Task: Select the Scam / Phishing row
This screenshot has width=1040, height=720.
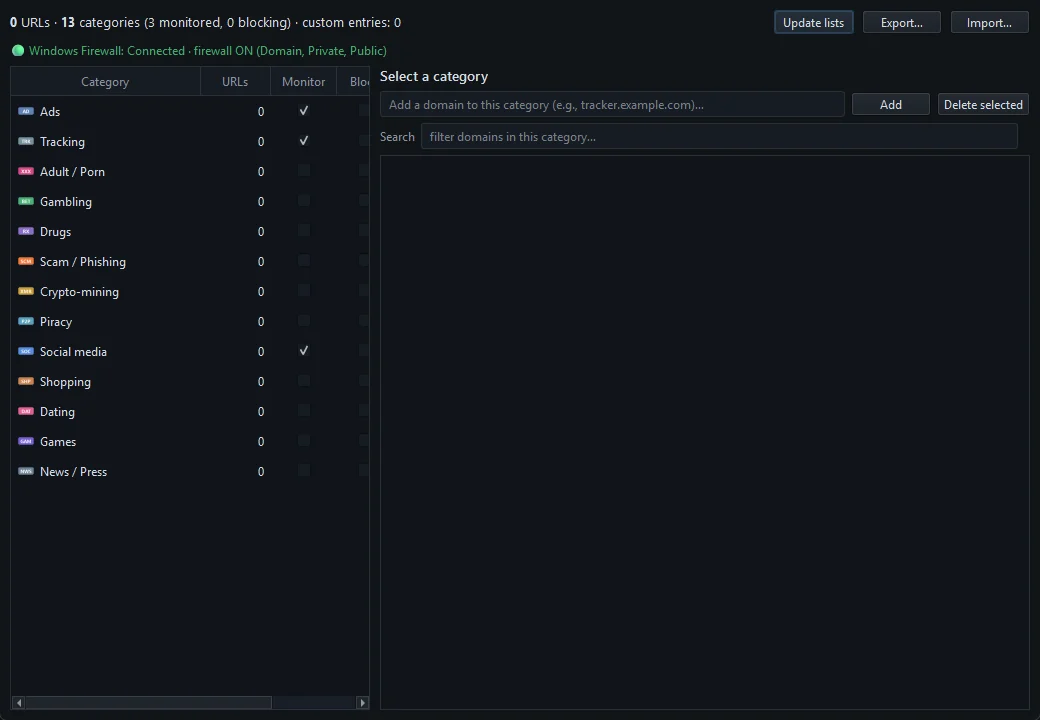Action: pos(190,261)
